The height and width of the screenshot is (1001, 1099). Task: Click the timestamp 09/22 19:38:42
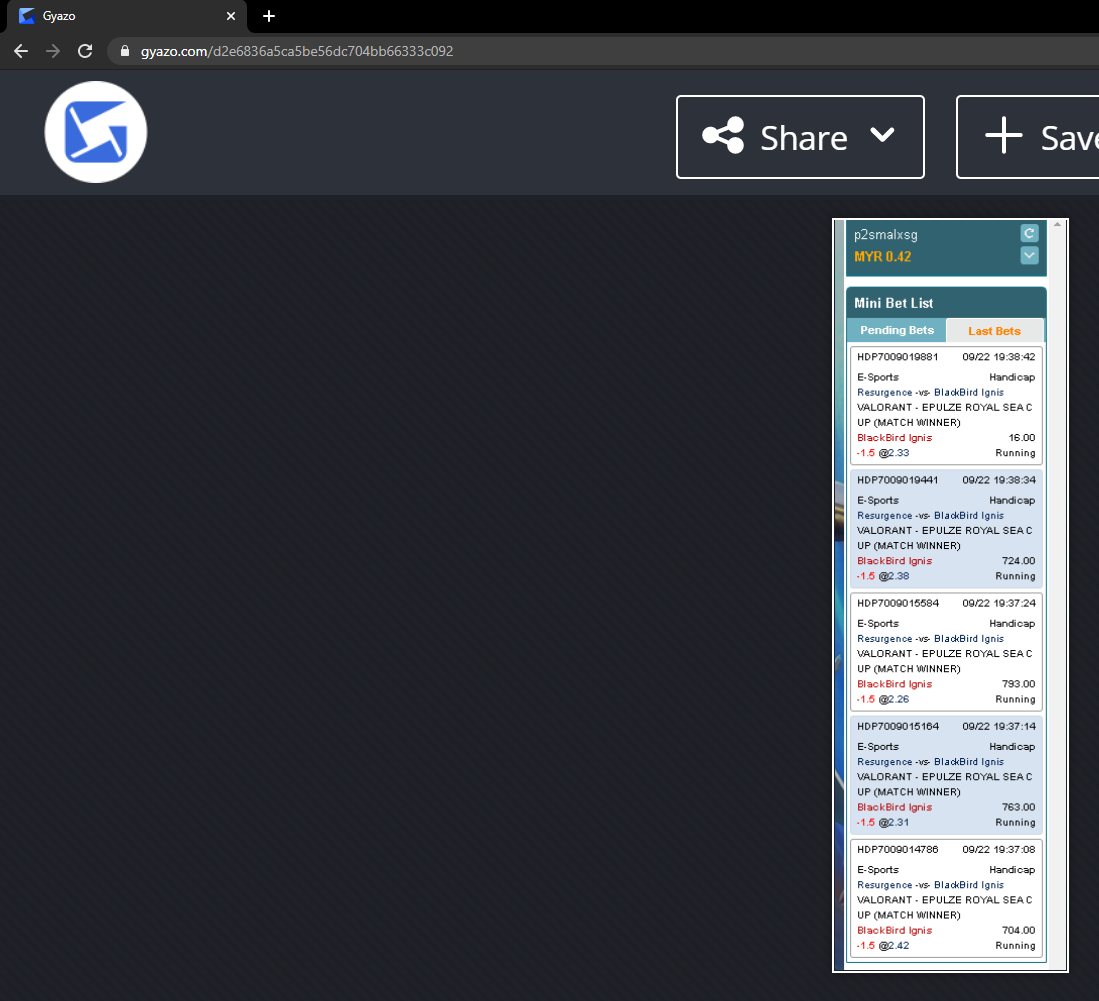point(999,357)
